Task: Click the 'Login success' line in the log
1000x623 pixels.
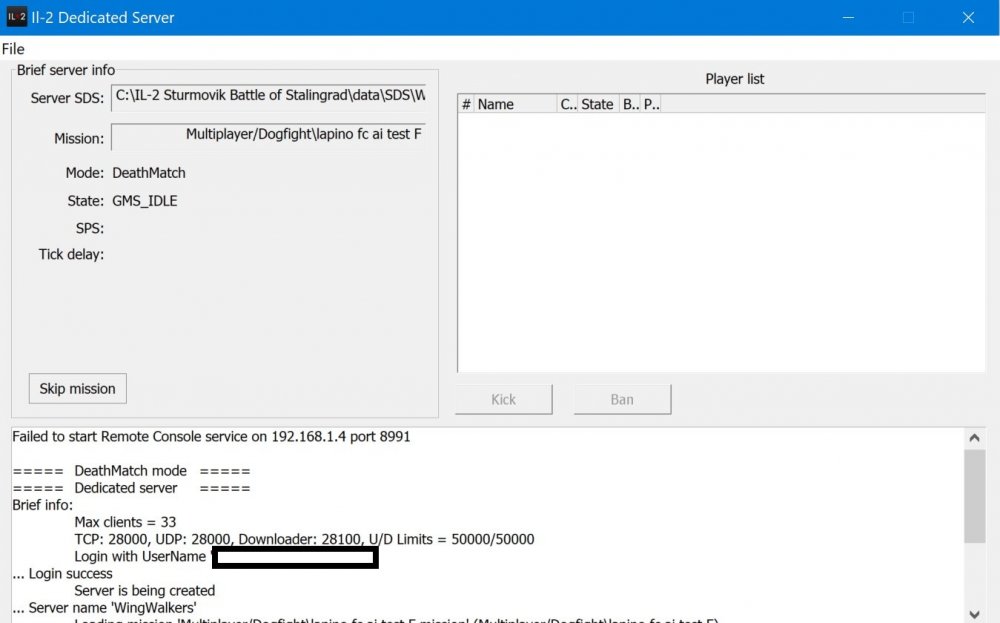Action: 60,573
